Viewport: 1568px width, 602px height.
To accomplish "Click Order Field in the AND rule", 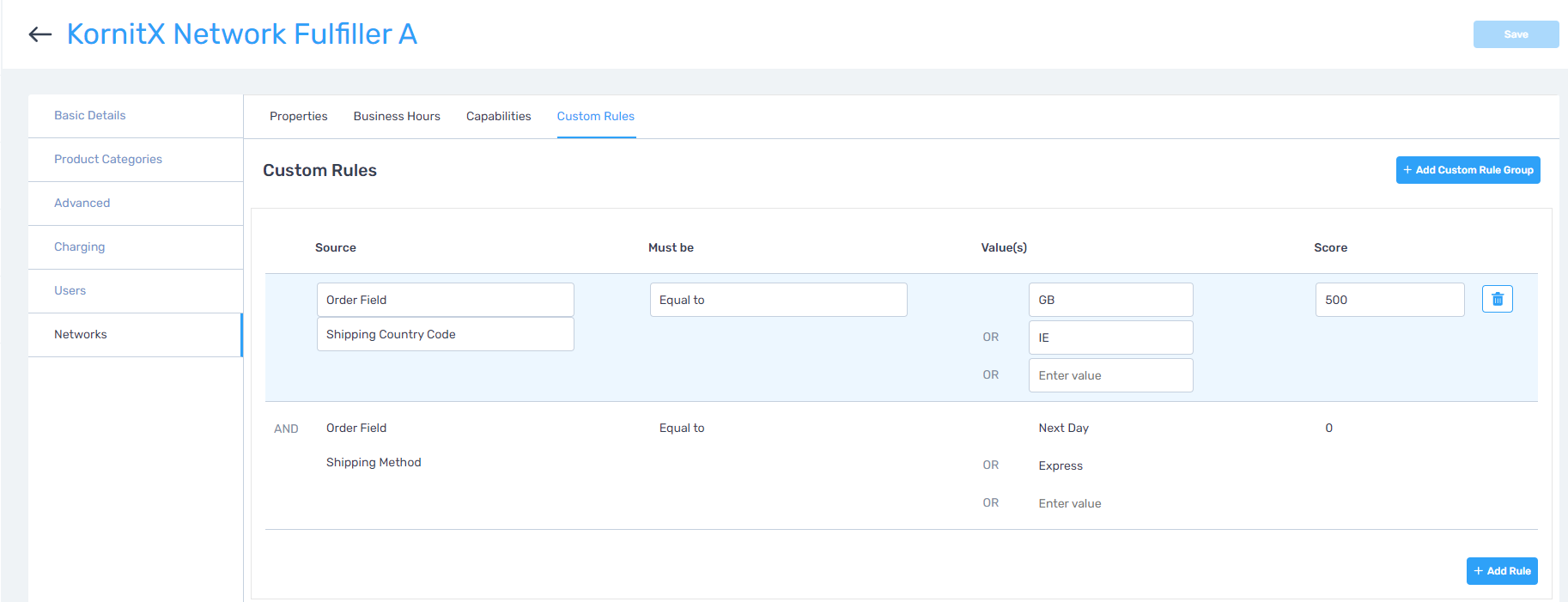I will click(x=356, y=428).
